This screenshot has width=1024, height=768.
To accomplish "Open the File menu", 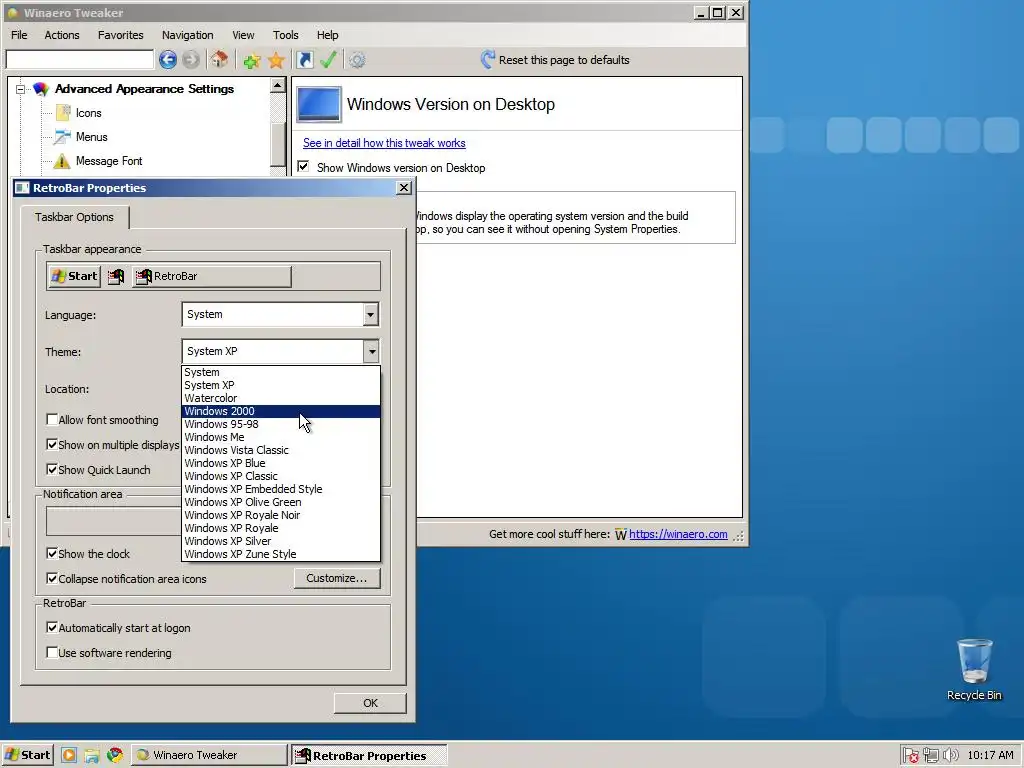I will coord(19,35).
